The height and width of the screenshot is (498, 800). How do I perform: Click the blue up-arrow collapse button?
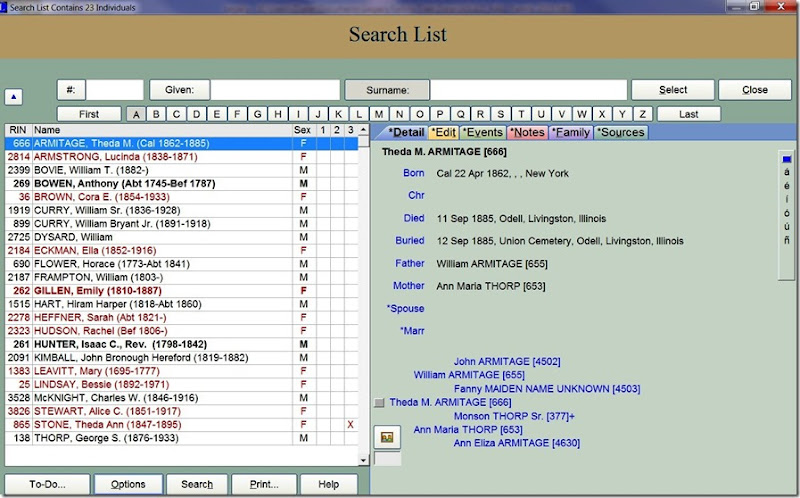click(14, 96)
